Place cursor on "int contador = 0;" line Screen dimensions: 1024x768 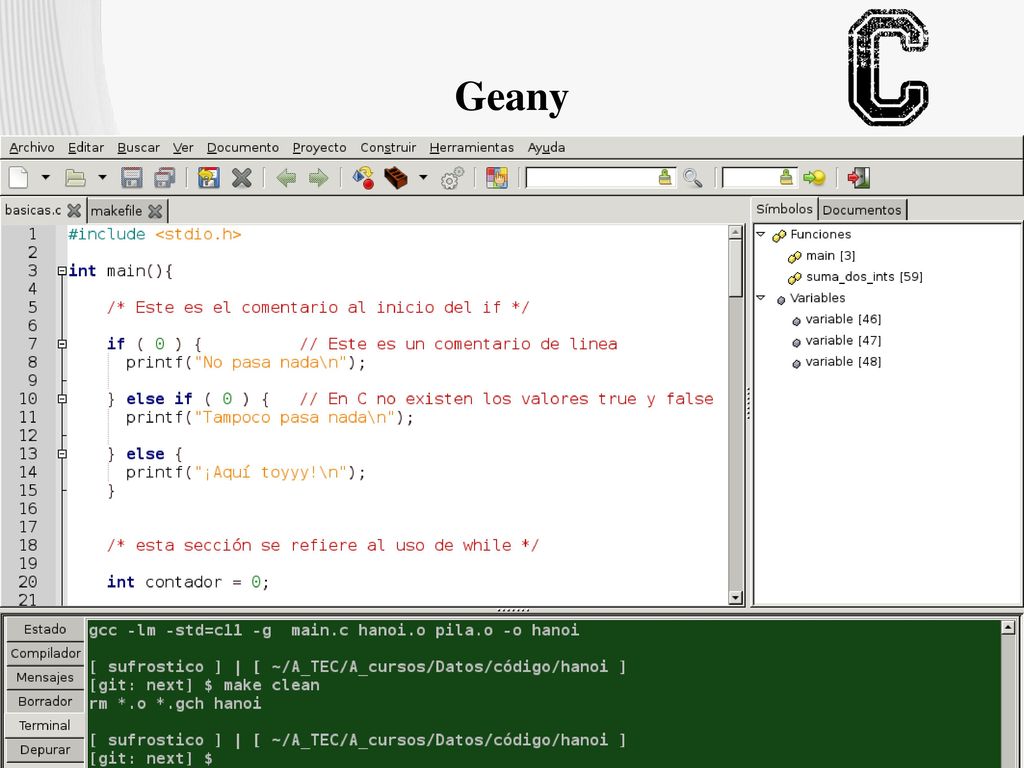(x=188, y=581)
